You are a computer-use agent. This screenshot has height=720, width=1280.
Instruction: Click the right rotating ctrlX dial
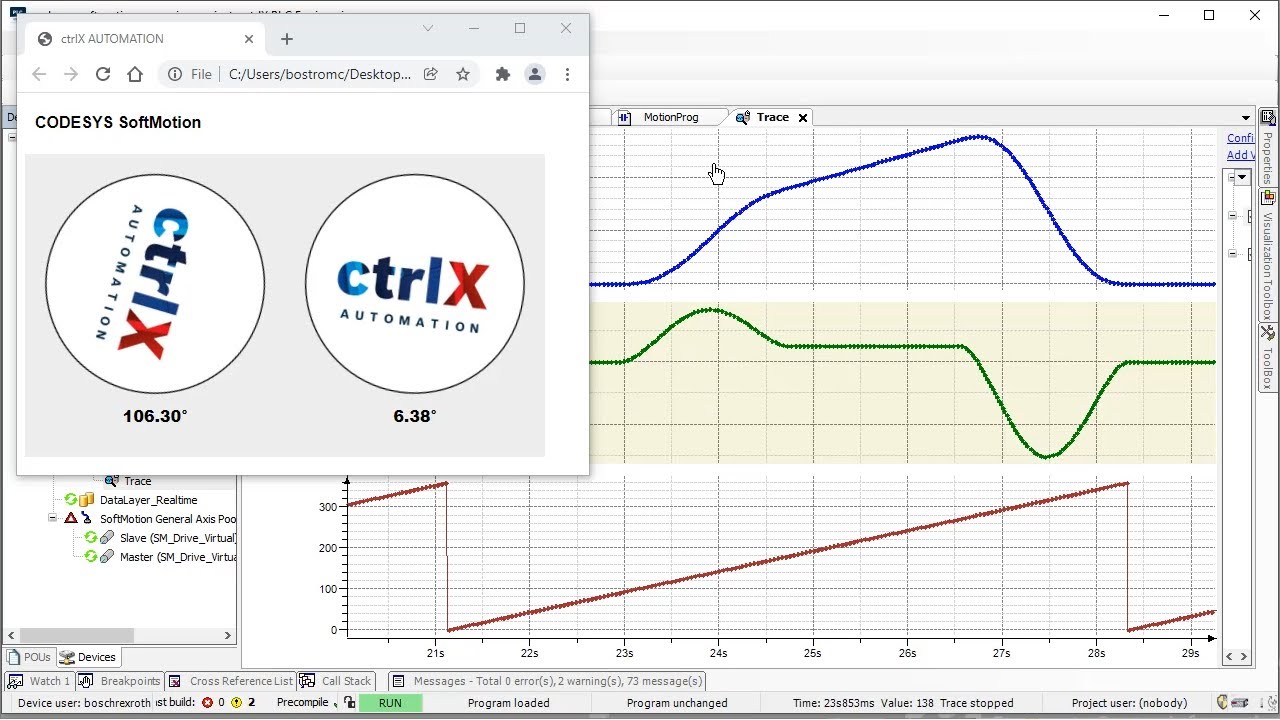coord(415,284)
